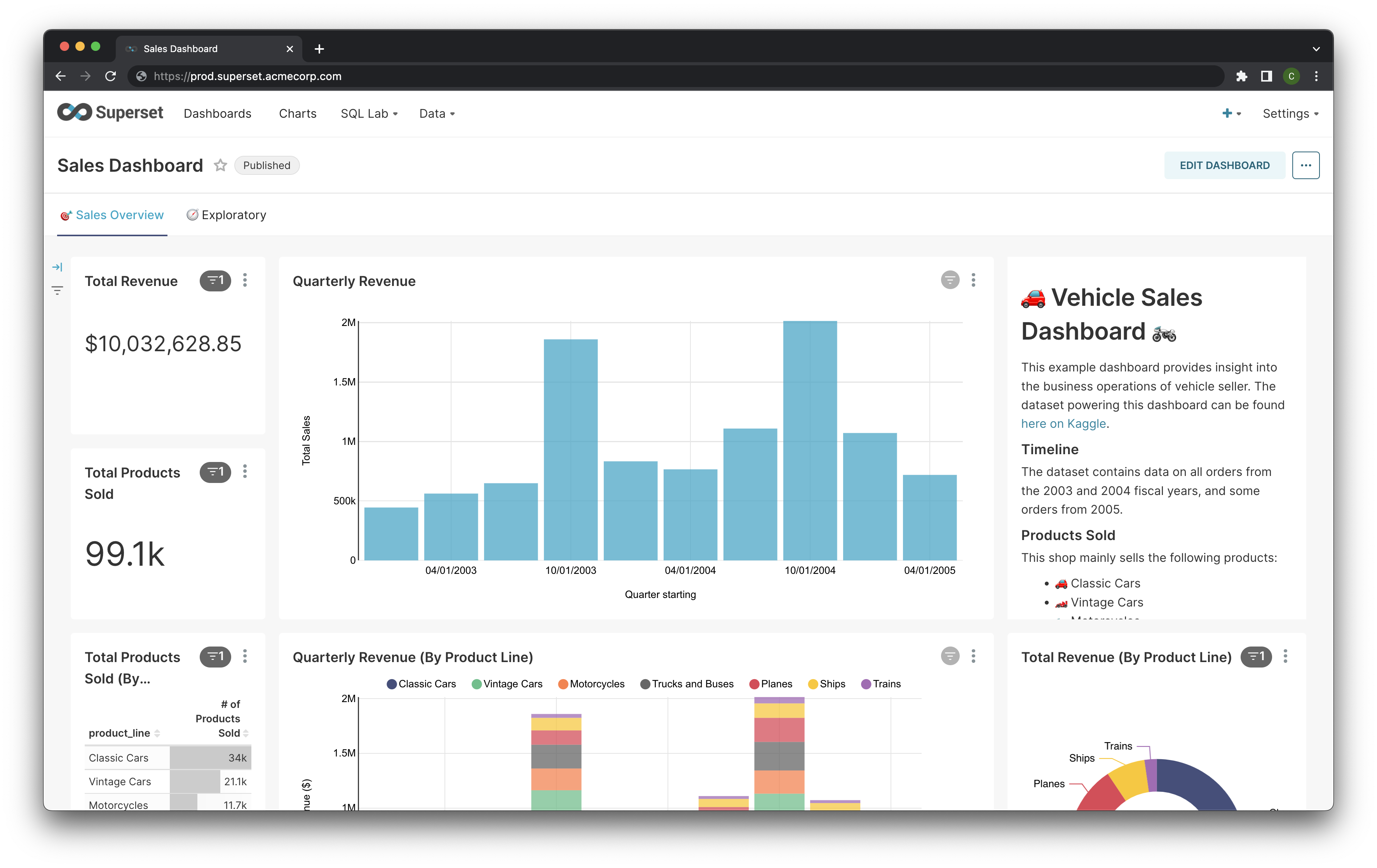Open Total Products Sold filter badge
The height and width of the screenshot is (868, 1377).
[x=215, y=472]
